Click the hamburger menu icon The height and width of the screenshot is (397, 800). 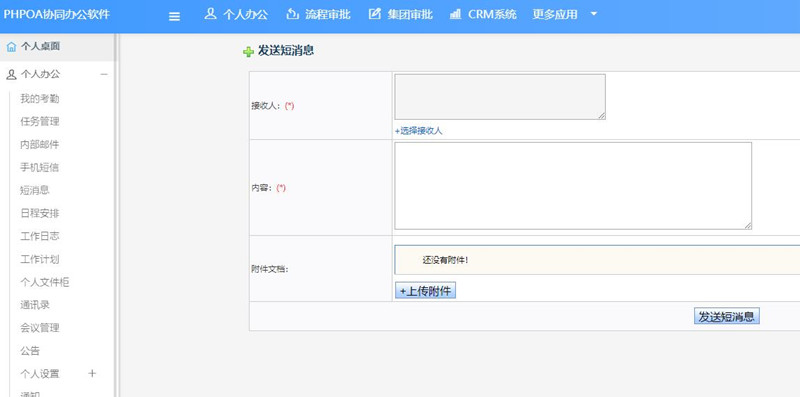tap(174, 16)
